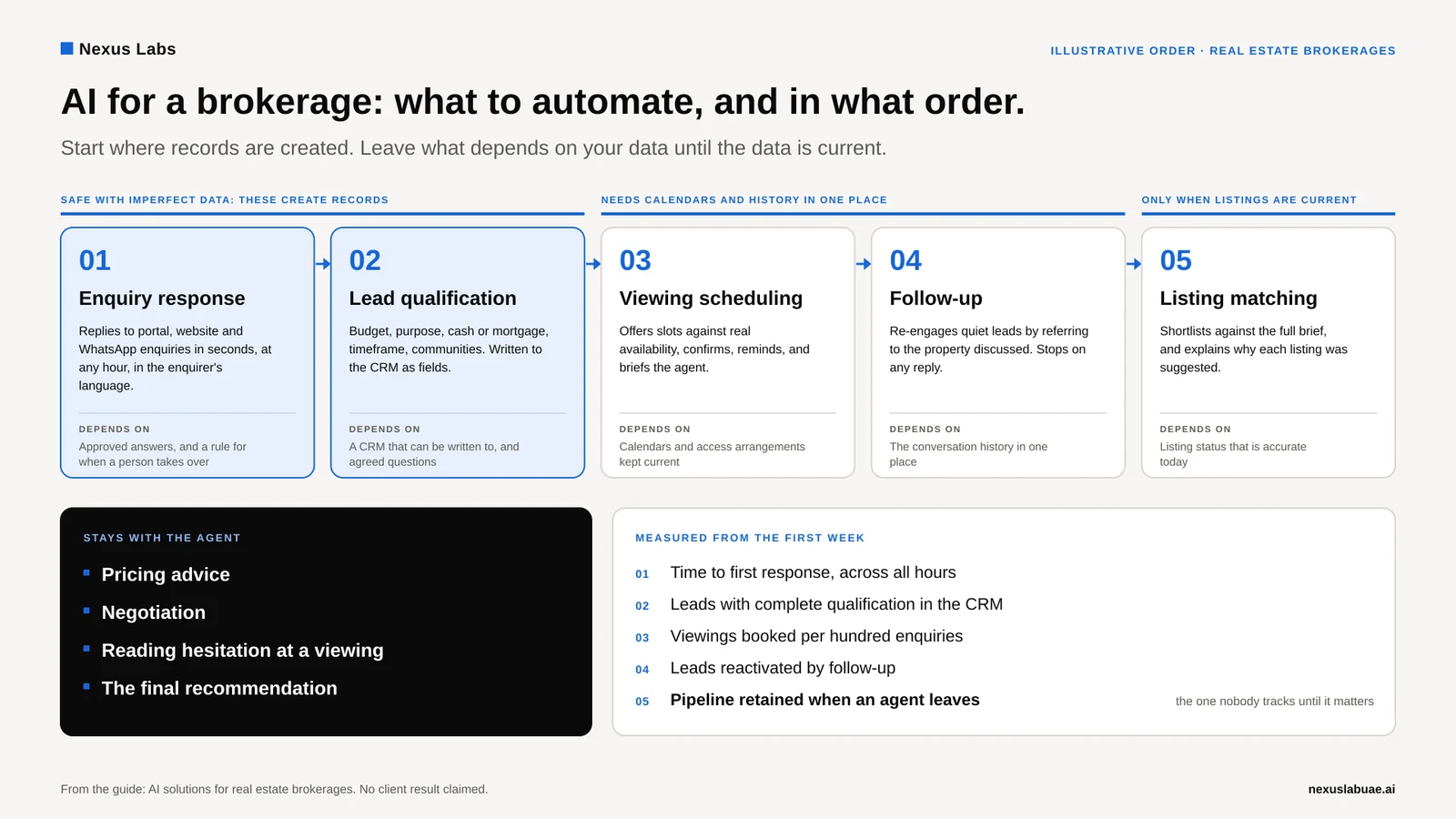Click the 'Pricing advice' bullet
The image size is (1456, 819).
pos(166,574)
